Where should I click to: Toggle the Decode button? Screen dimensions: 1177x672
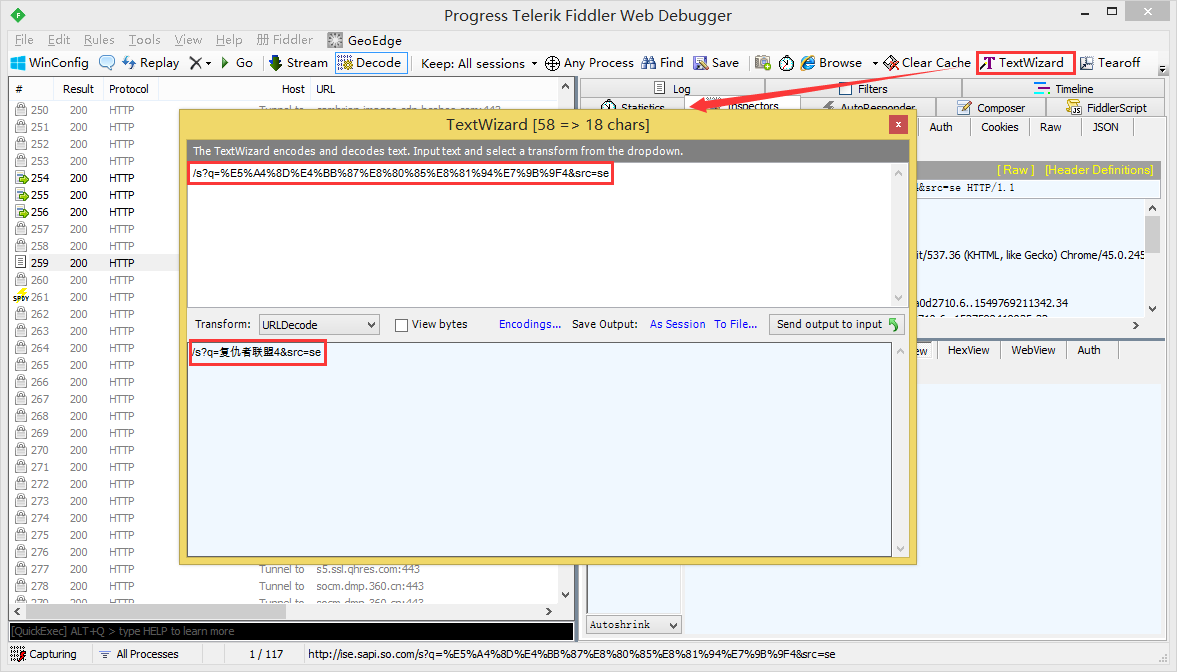pyautogui.click(x=372, y=63)
